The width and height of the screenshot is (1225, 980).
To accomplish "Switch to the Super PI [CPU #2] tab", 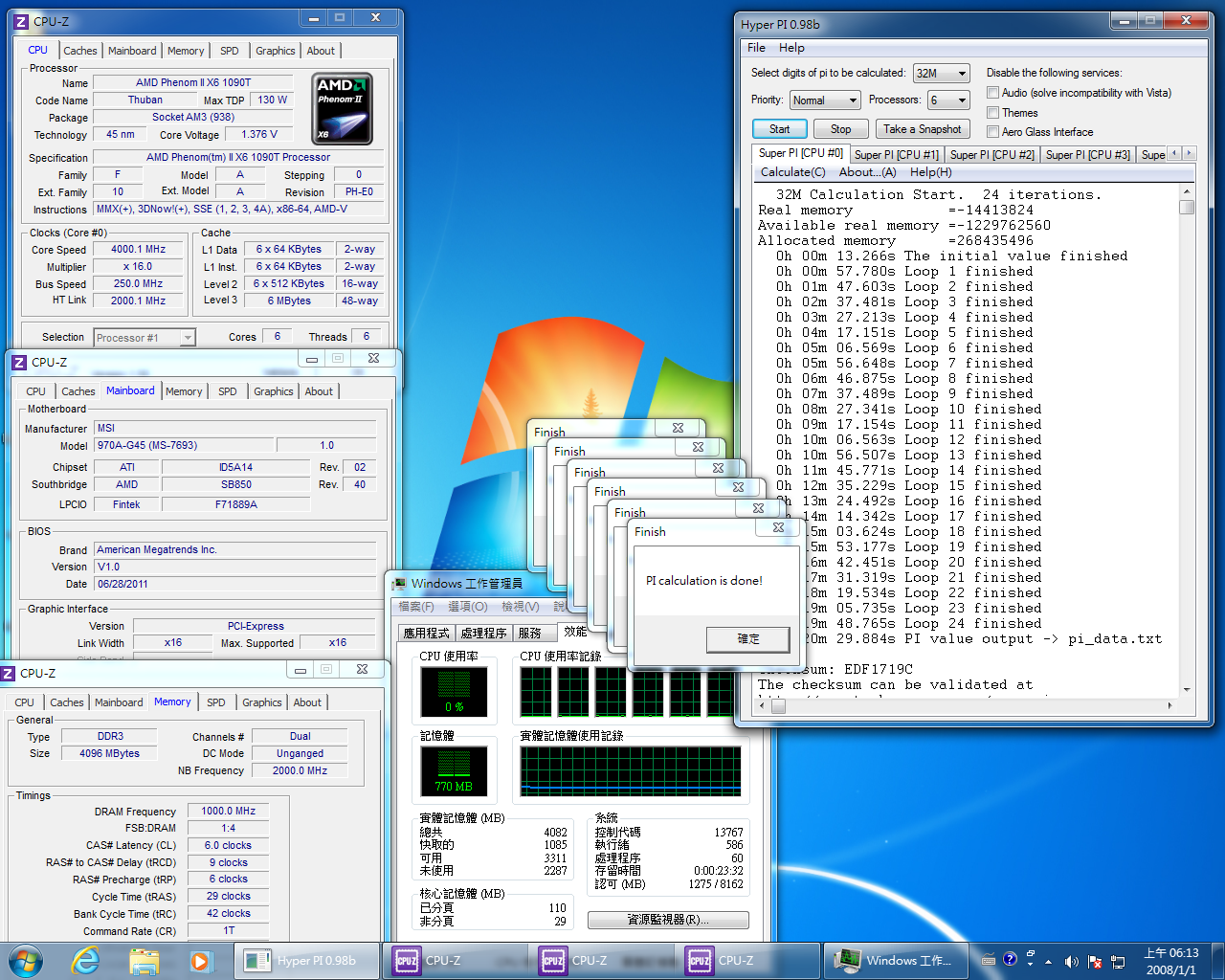I will click(x=991, y=154).
